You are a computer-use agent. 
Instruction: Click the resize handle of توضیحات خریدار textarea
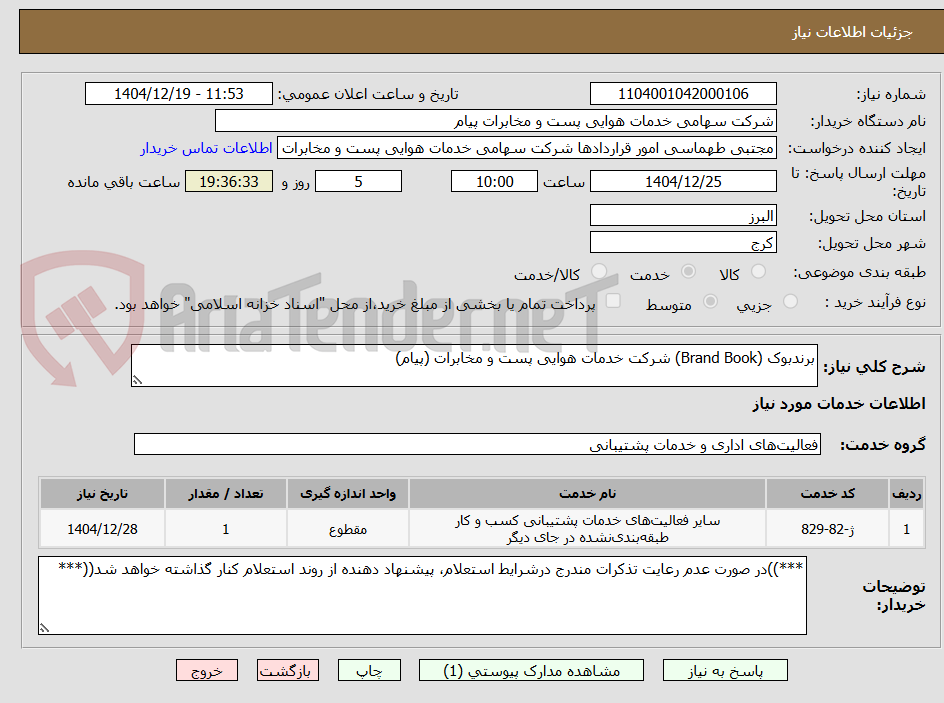click(x=44, y=628)
